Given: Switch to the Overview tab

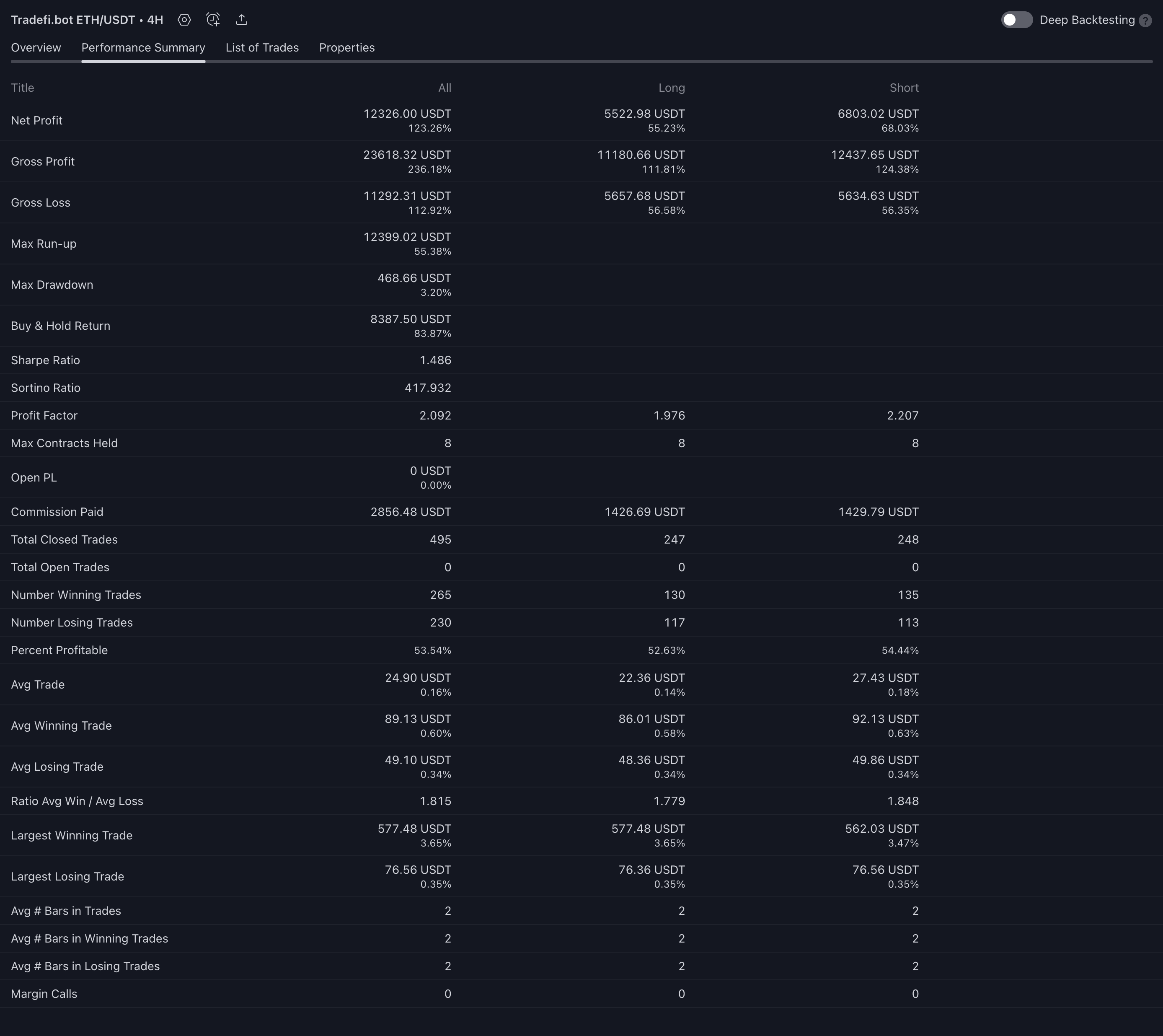Looking at the screenshot, I should tap(36, 48).
